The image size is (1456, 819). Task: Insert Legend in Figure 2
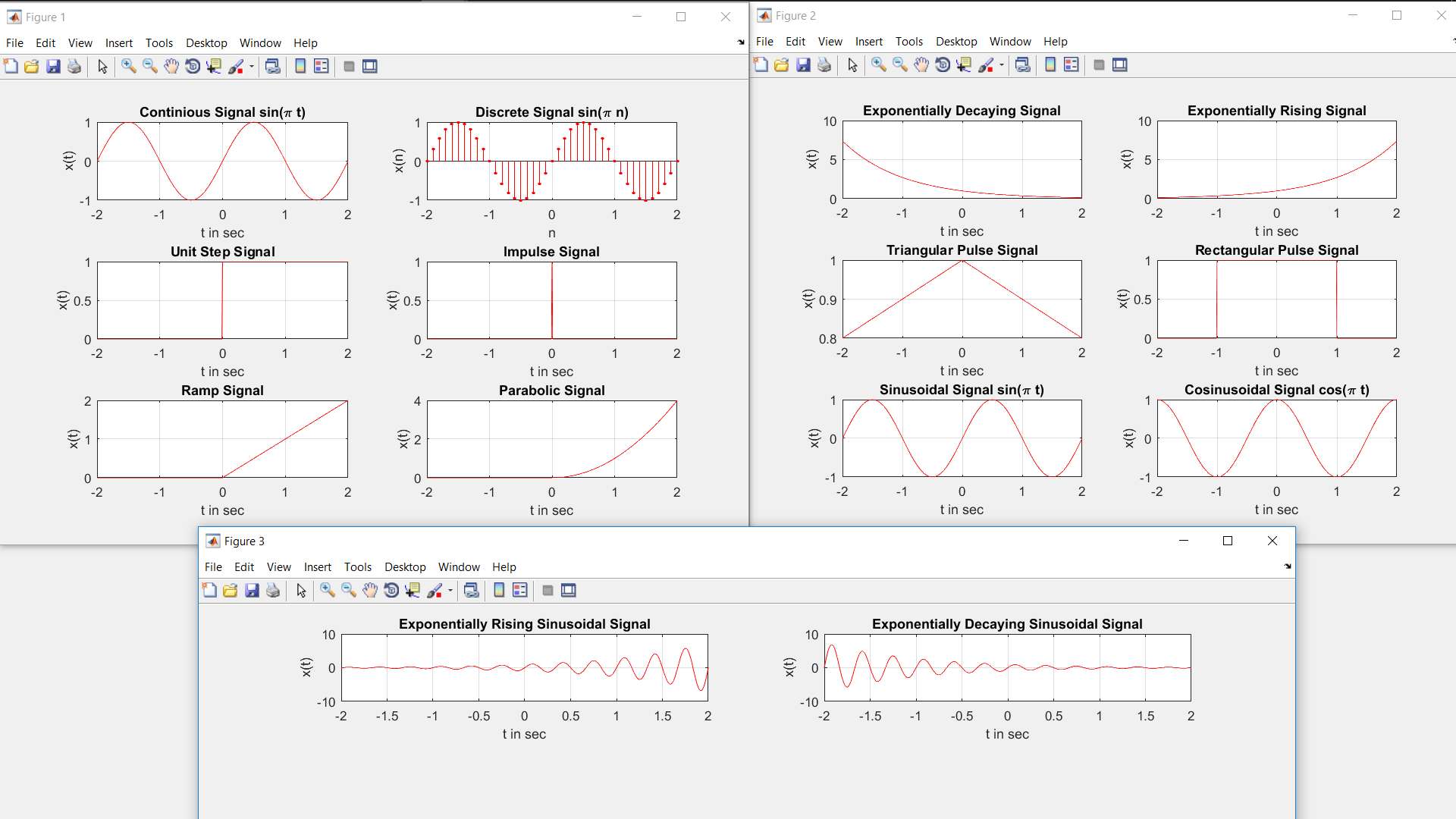tap(1072, 65)
